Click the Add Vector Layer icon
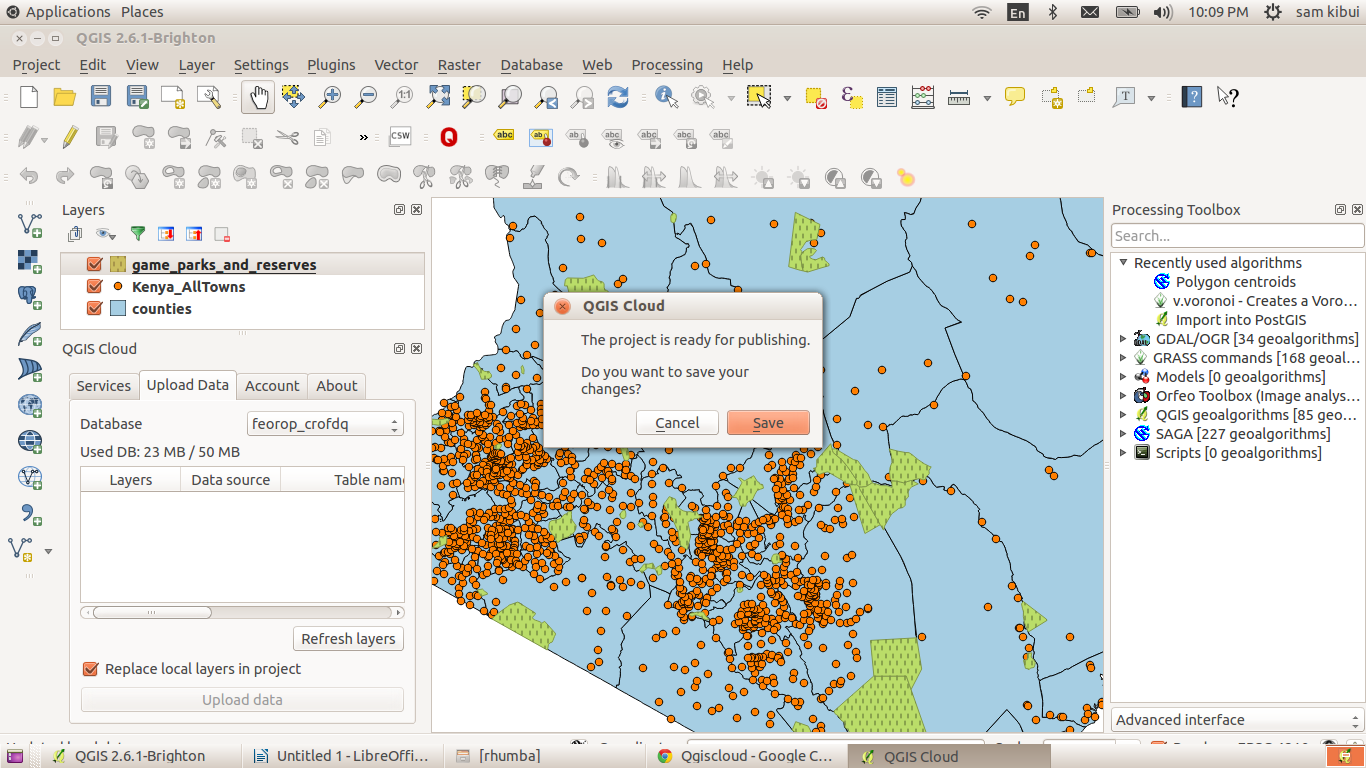The image size is (1366, 768). click(x=30, y=224)
